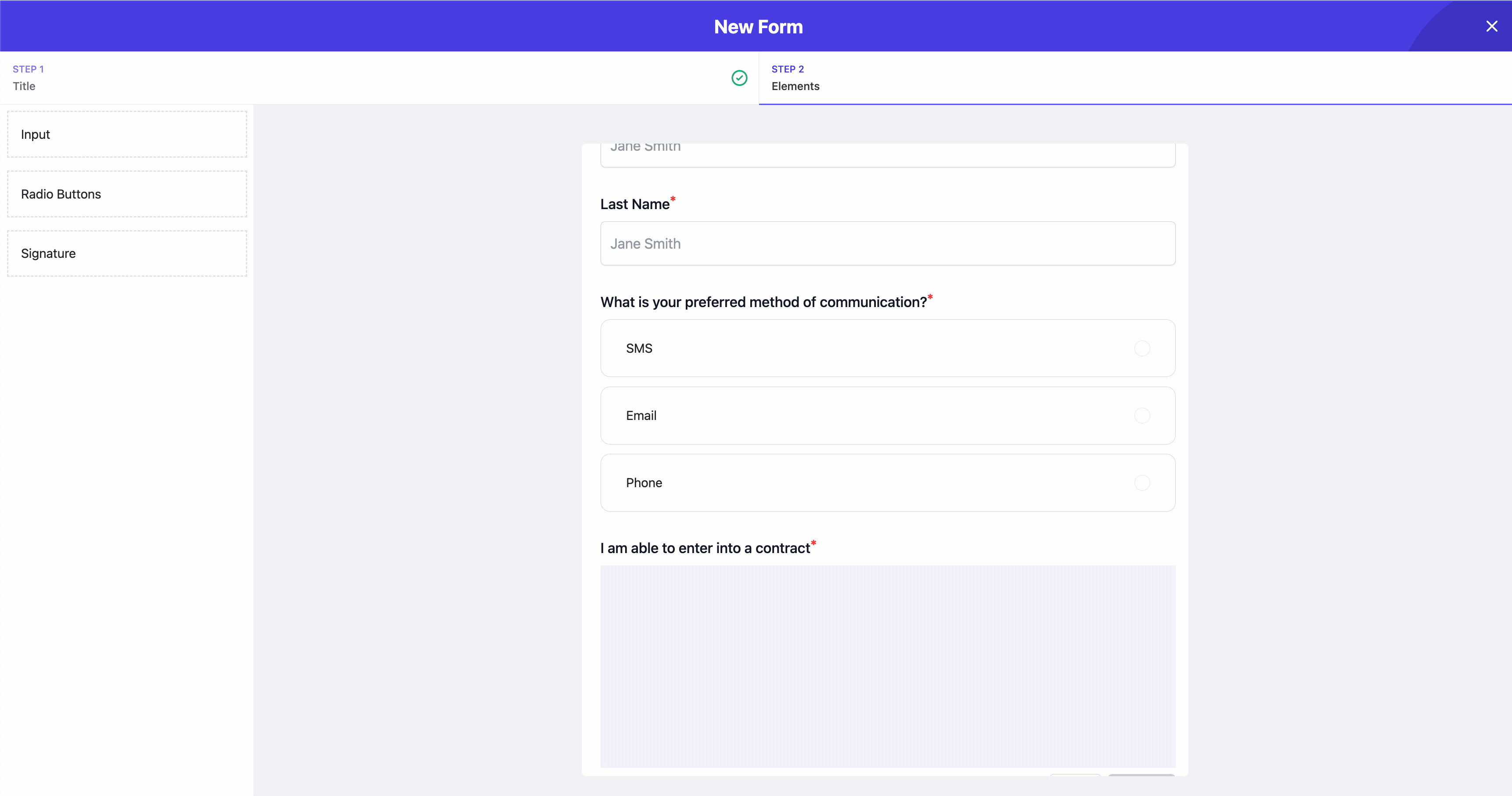This screenshot has height=796, width=1512.
Task: Select the Radio Buttons element in the sidebar
Action: coord(126,194)
